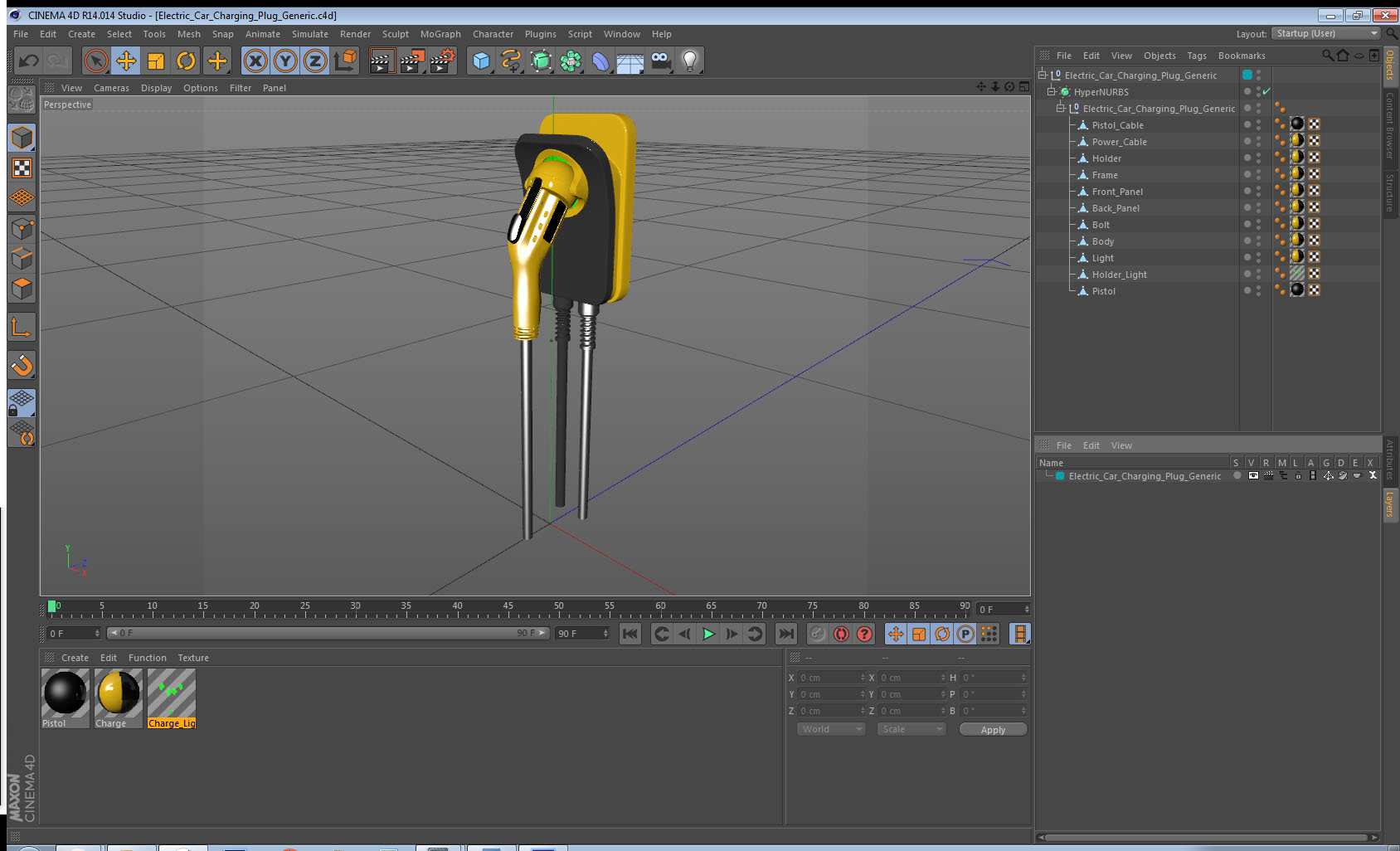
Task: Toggle visibility dots for Light object
Action: (1258, 258)
